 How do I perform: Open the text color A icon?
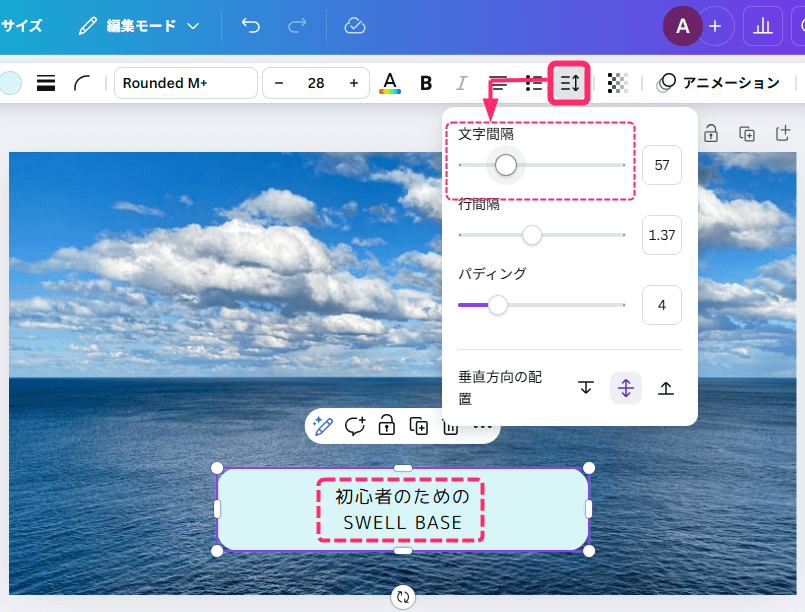click(x=390, y=83)
